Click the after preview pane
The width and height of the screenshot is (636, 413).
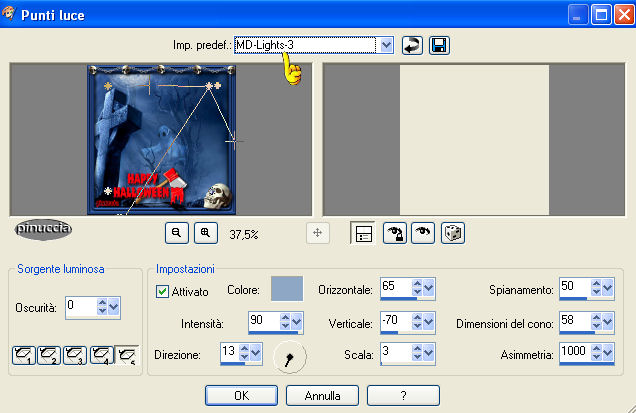pos(474,140)
